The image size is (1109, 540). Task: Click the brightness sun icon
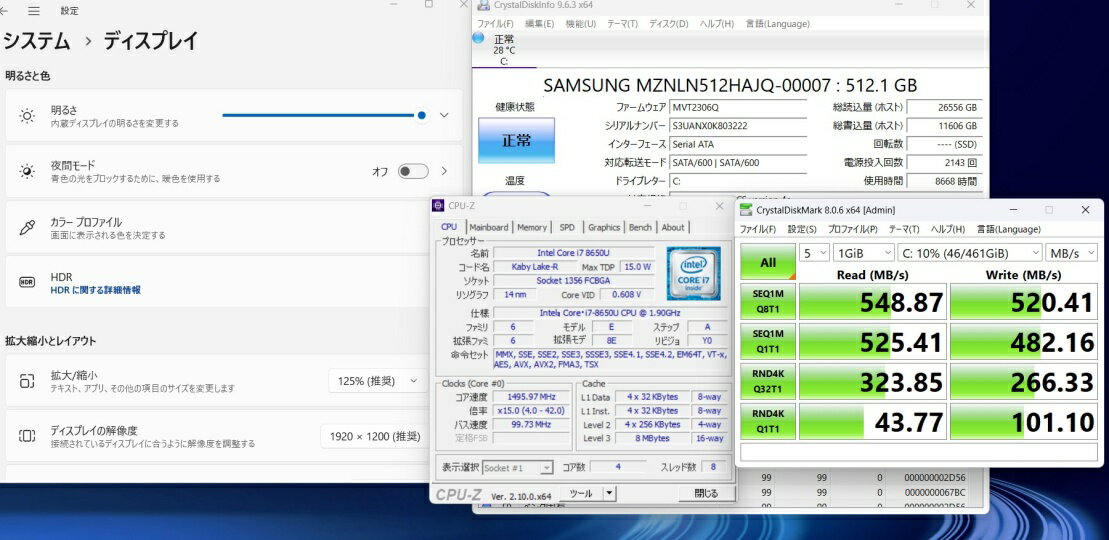(x=27, y=116)
